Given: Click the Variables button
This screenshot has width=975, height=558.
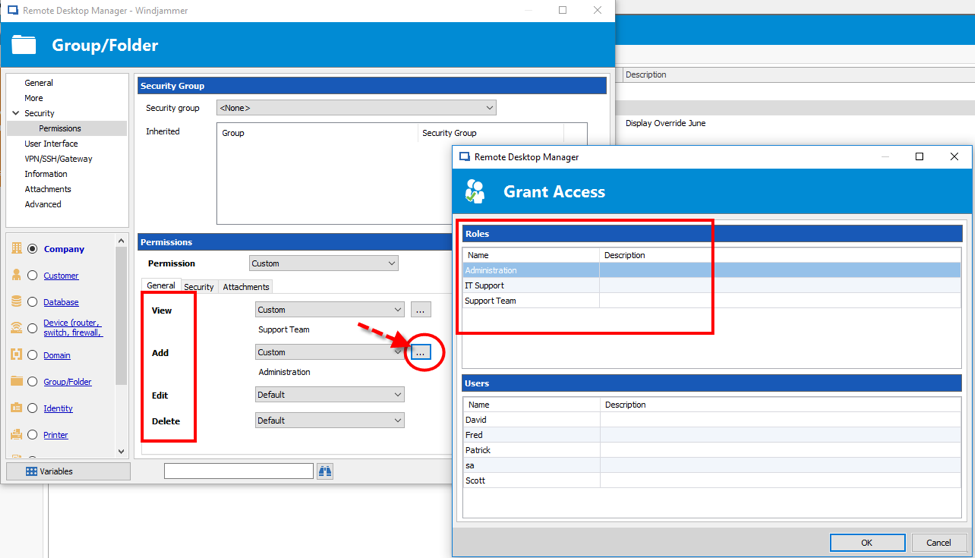Looking at the screenshot, I should point(68,472).
